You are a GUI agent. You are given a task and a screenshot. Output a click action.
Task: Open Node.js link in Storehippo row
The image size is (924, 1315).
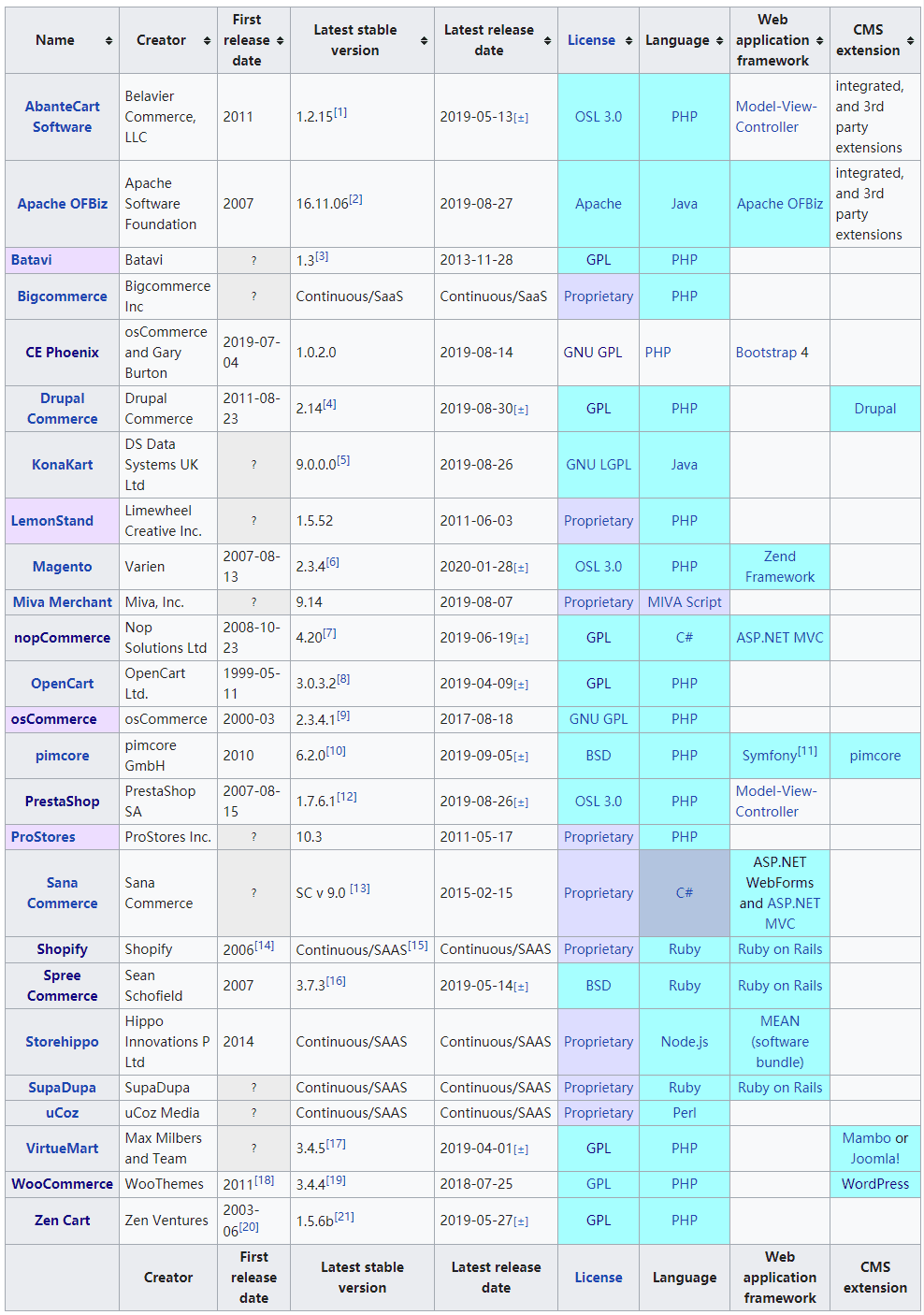click(685, 1042)
